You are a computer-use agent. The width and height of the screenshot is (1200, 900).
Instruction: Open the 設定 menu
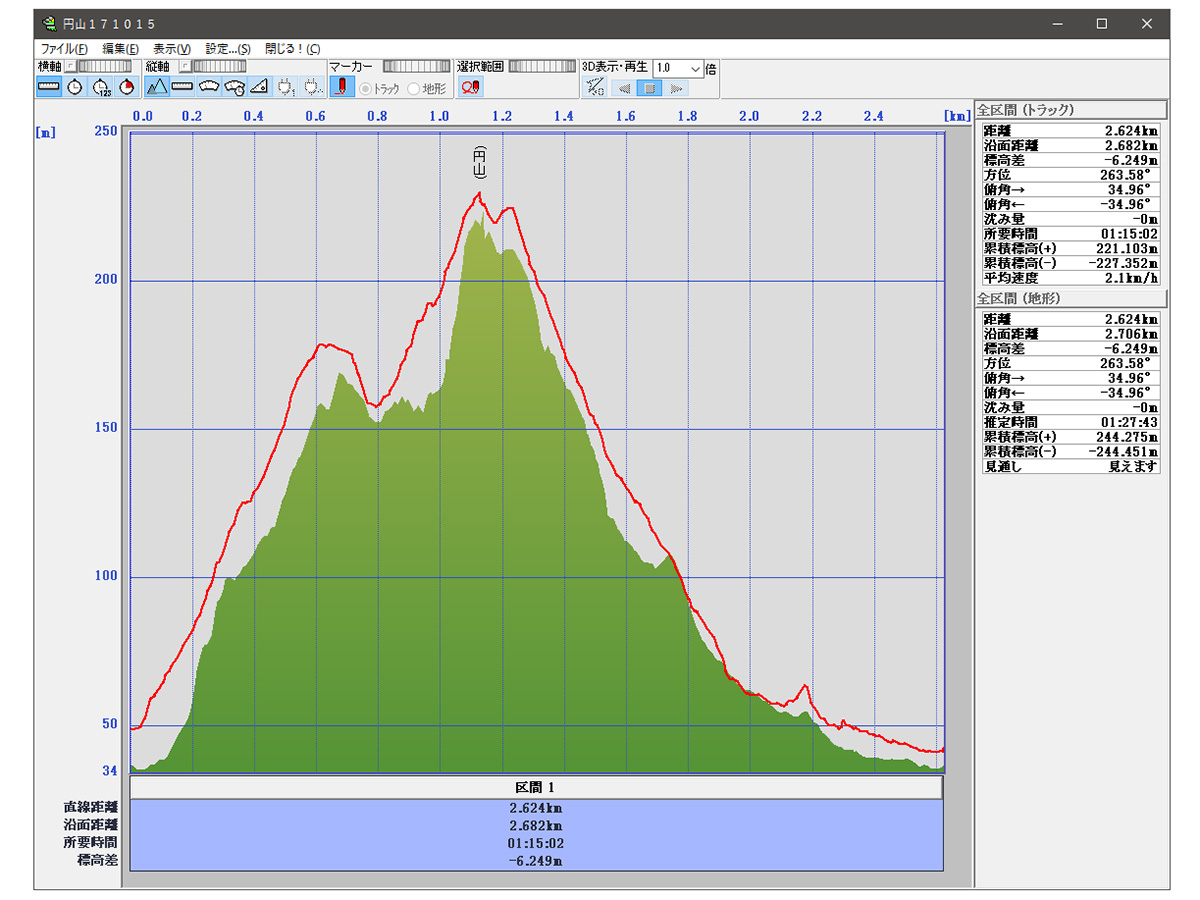[x=228, y=48]
